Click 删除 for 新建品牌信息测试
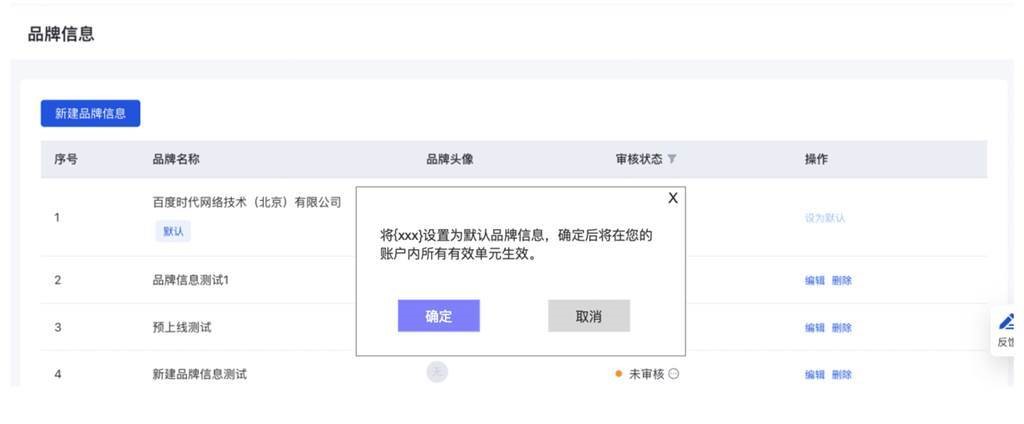The height and width of the screenshot is (424, 1024). click(x=842, y=375)
